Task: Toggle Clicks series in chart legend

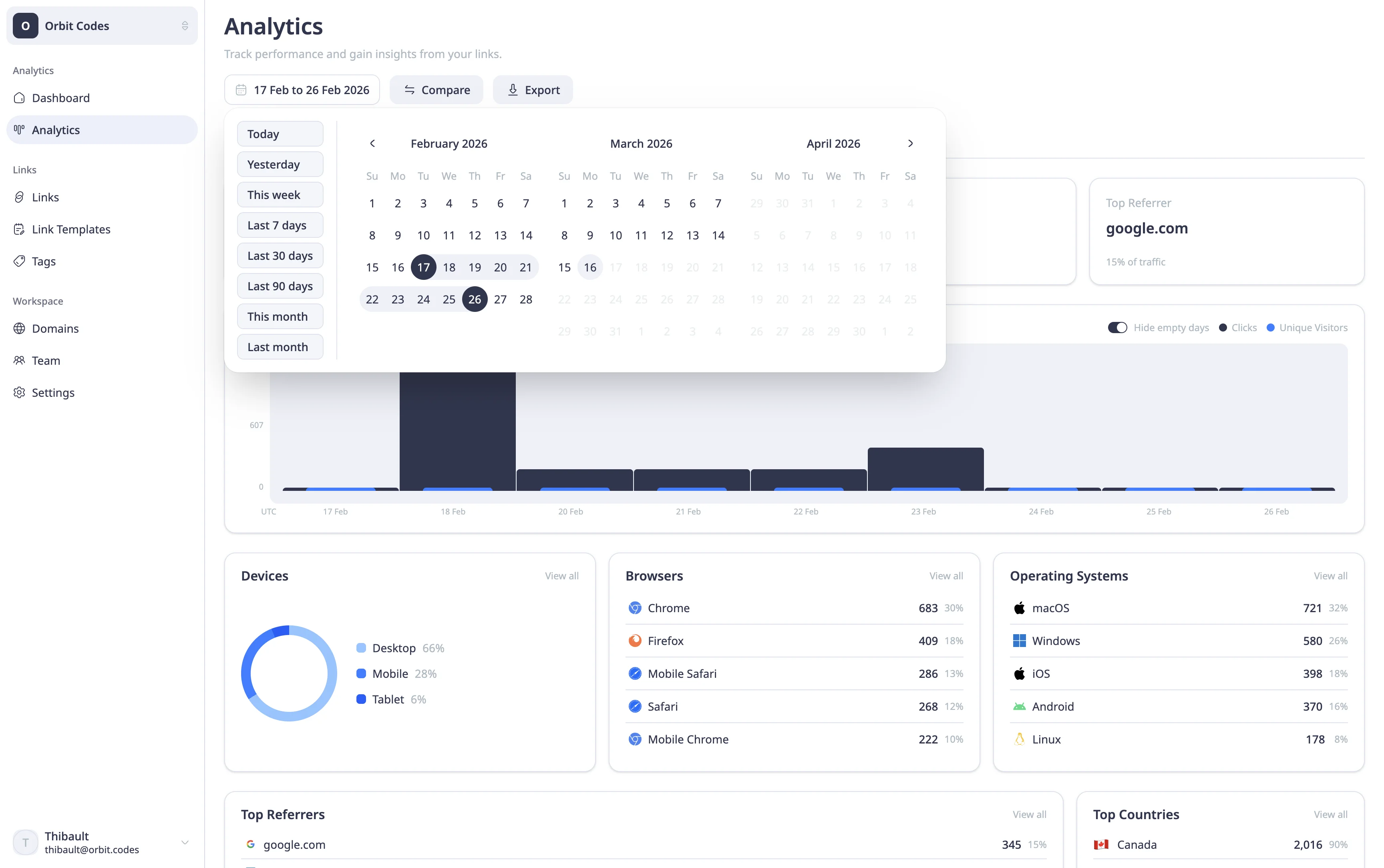Action: click(1237, 328)
